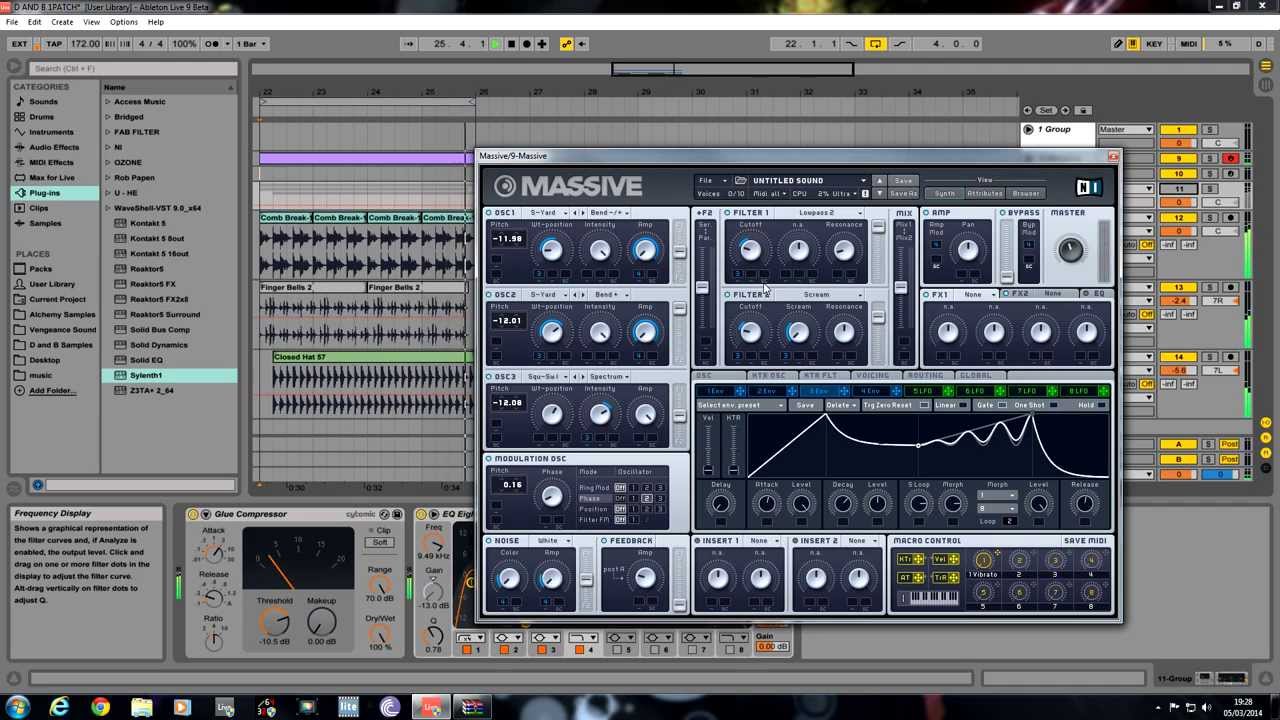Switch Massive view to Attributes
The height and width of the screenshot is (720, 1280).
984,194
